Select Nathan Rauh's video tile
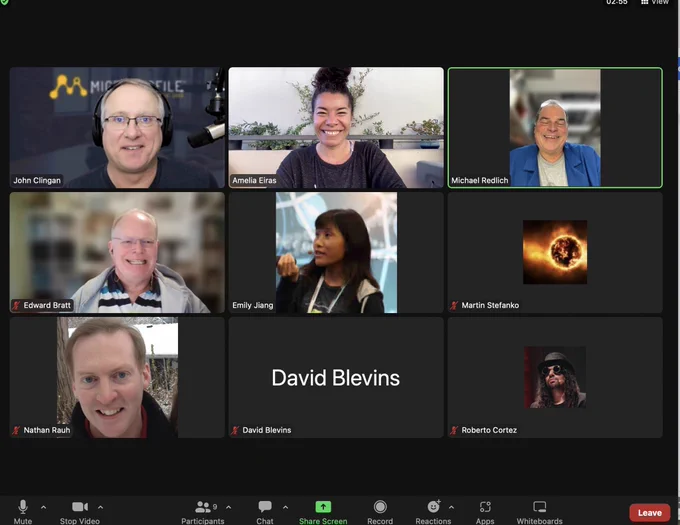 click(x=117, y=377)
